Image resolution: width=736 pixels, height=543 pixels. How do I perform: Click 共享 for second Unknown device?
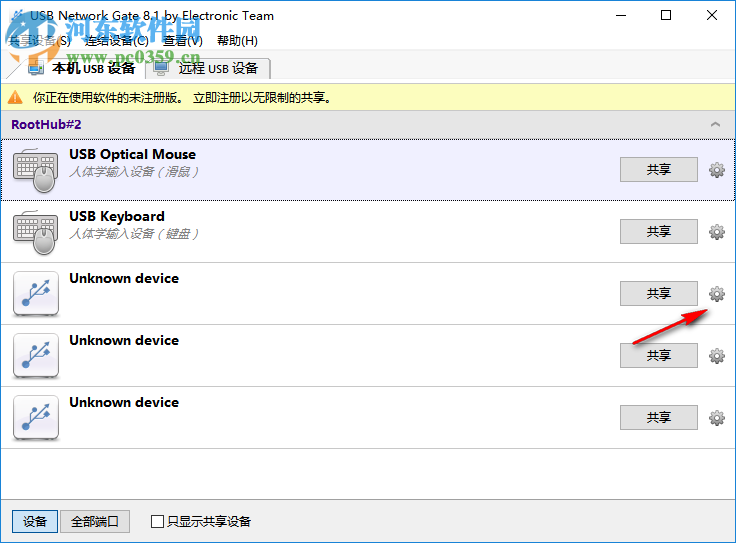click(659, 355)
